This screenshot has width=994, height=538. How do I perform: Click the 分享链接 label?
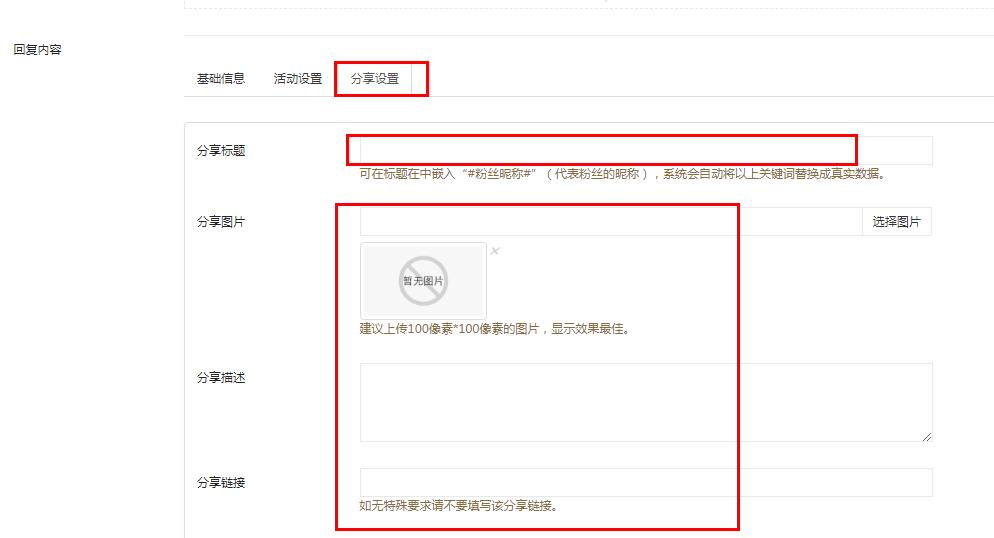pos(221,483)
